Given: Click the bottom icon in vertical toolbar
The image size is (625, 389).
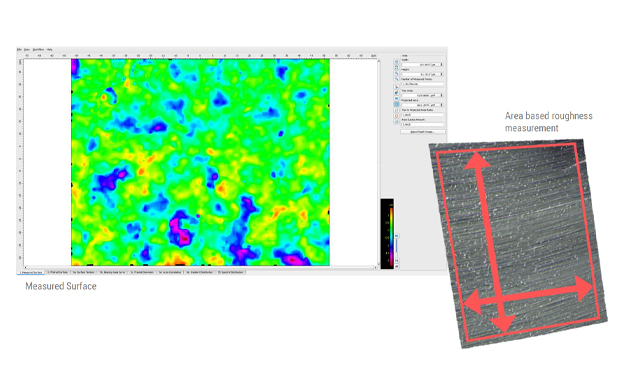Looking at the screenshot, I should (396, 122).
